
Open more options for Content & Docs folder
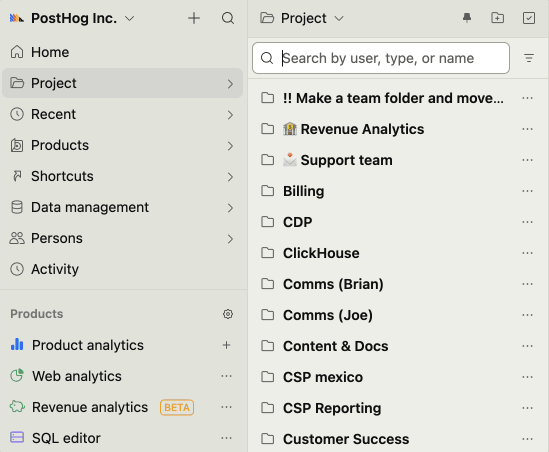(527, 346)
